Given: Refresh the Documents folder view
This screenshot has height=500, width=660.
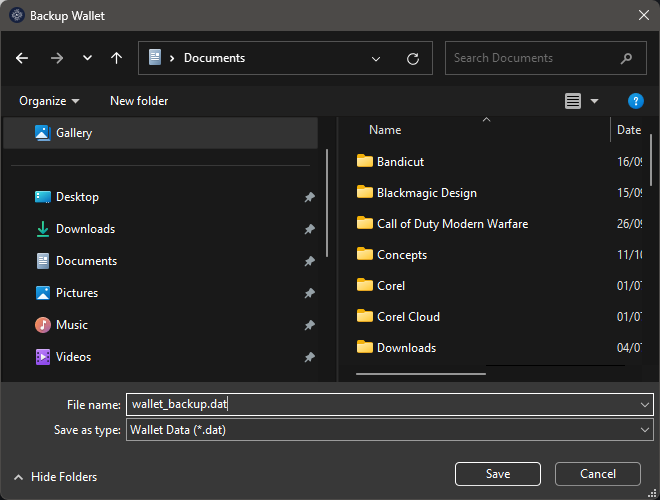Looking at the screenshot, I should pos(412,58).
